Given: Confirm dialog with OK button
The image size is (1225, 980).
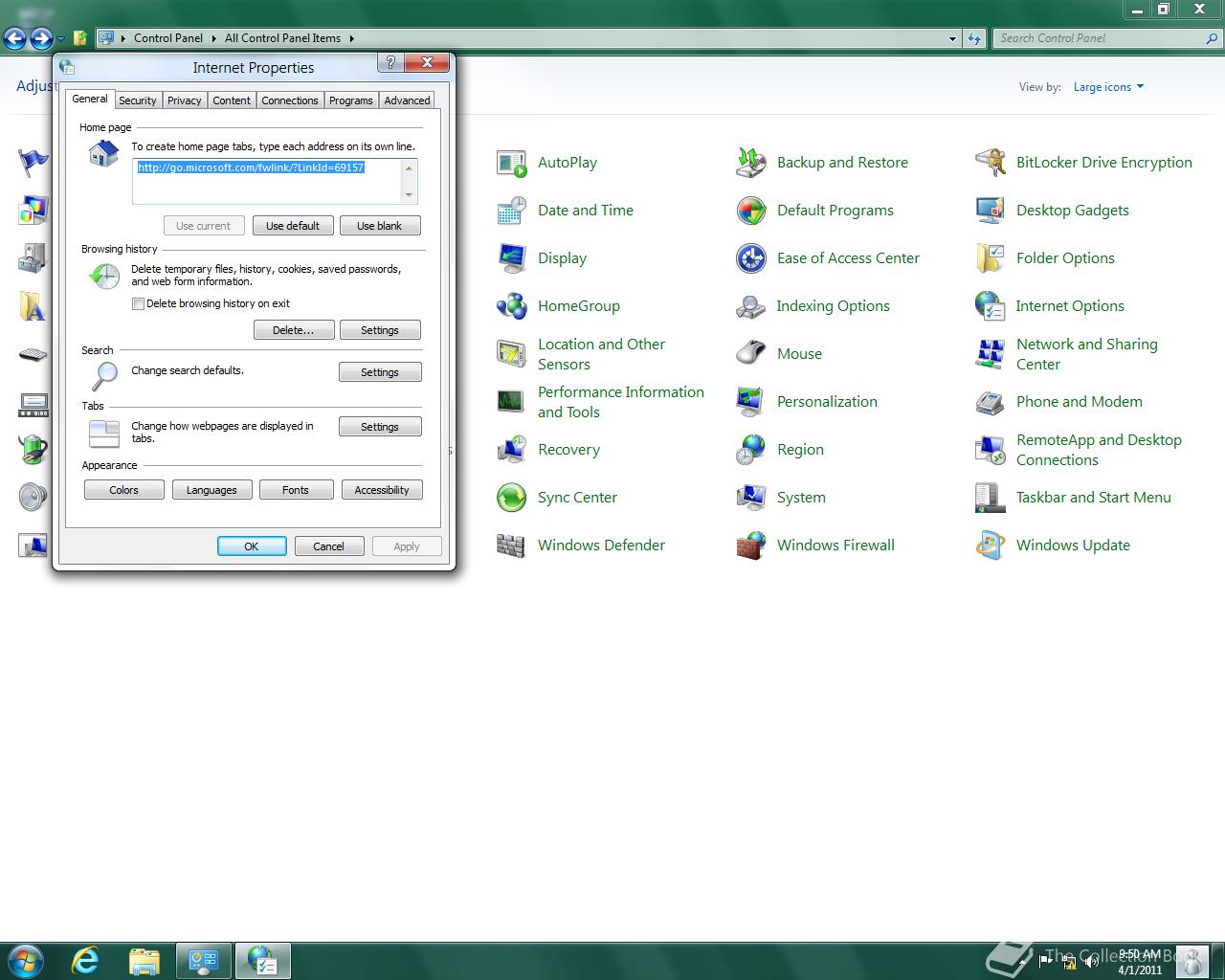Looking at the screenshot, I should (252, 546).
